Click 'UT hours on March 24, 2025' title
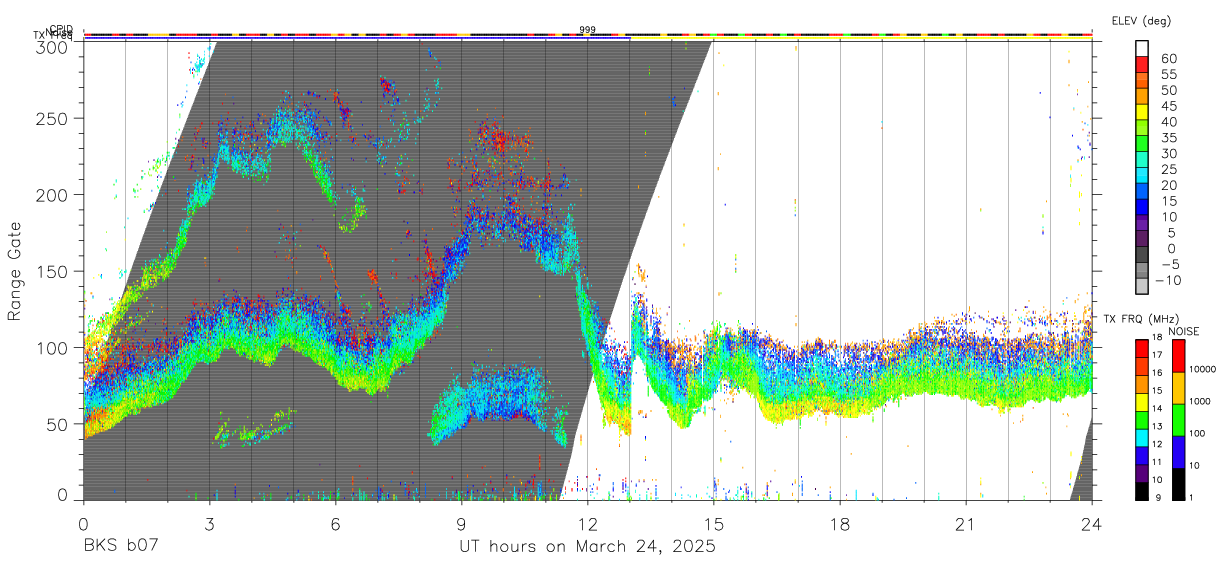Screen dimensions: 1228x567 [587, 547]
